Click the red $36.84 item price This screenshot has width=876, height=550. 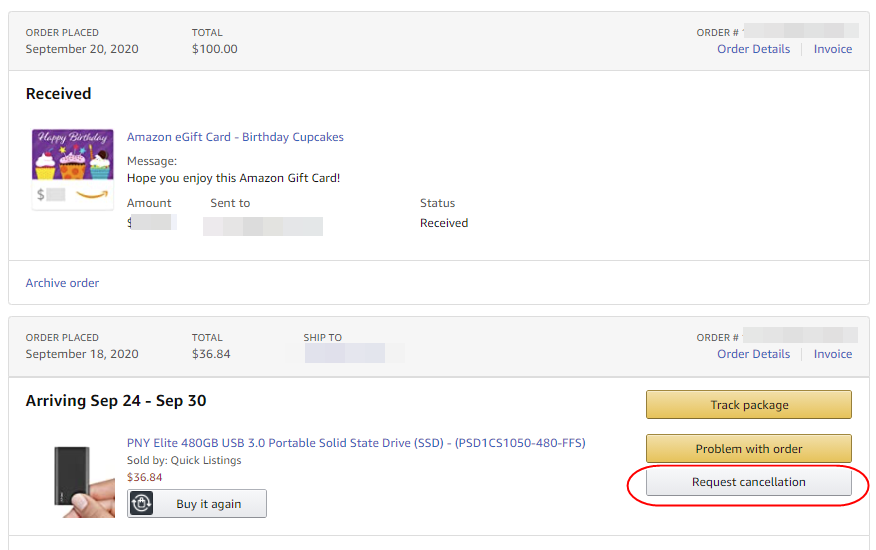pyautogui.click(x=144, y=477)
